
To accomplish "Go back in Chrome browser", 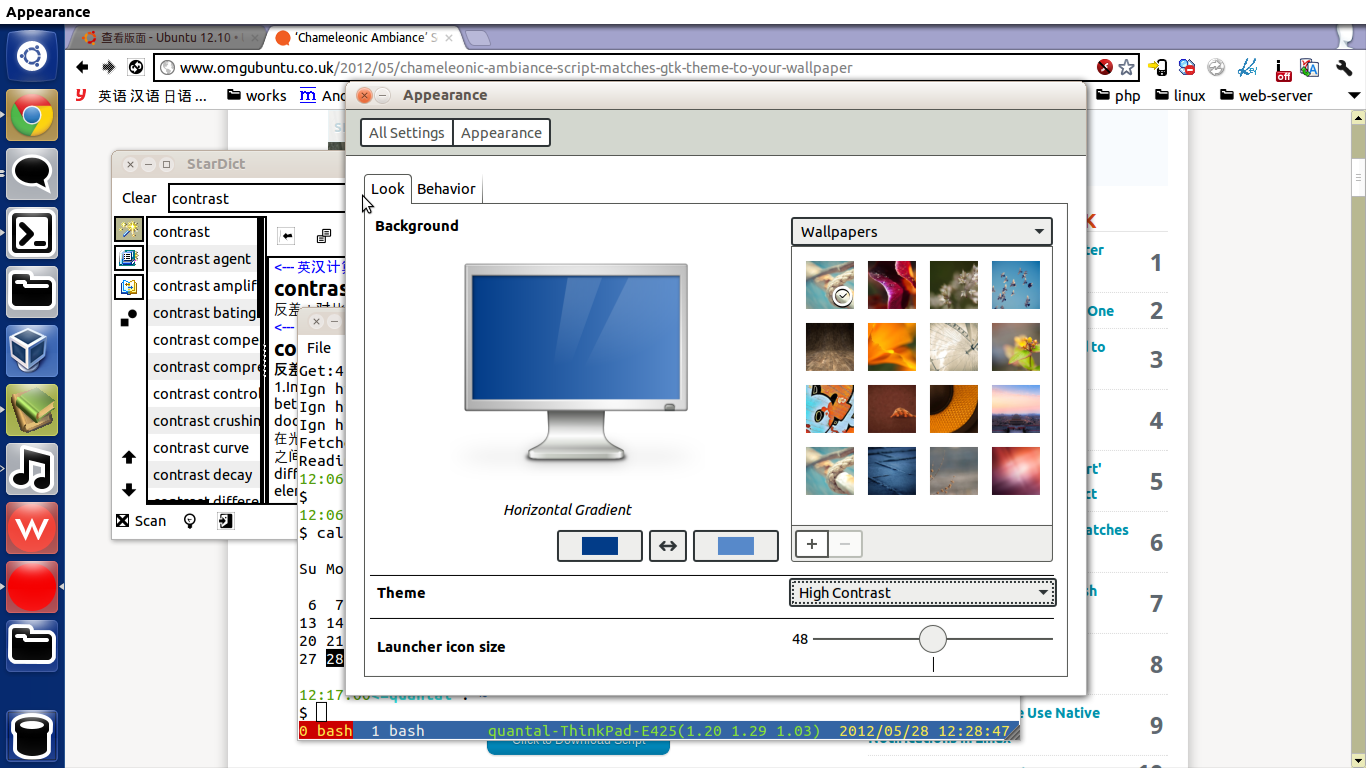I will [x=82, y=67].
